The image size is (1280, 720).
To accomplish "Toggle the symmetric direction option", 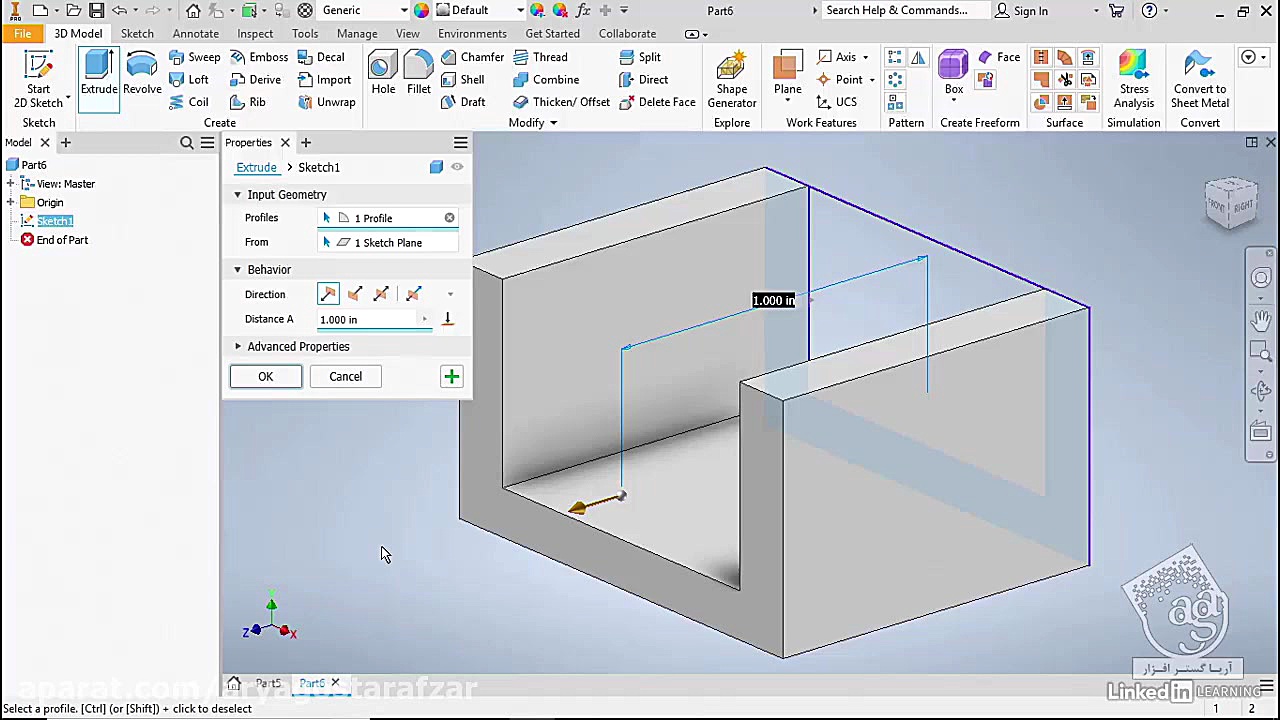I will 381,294.
